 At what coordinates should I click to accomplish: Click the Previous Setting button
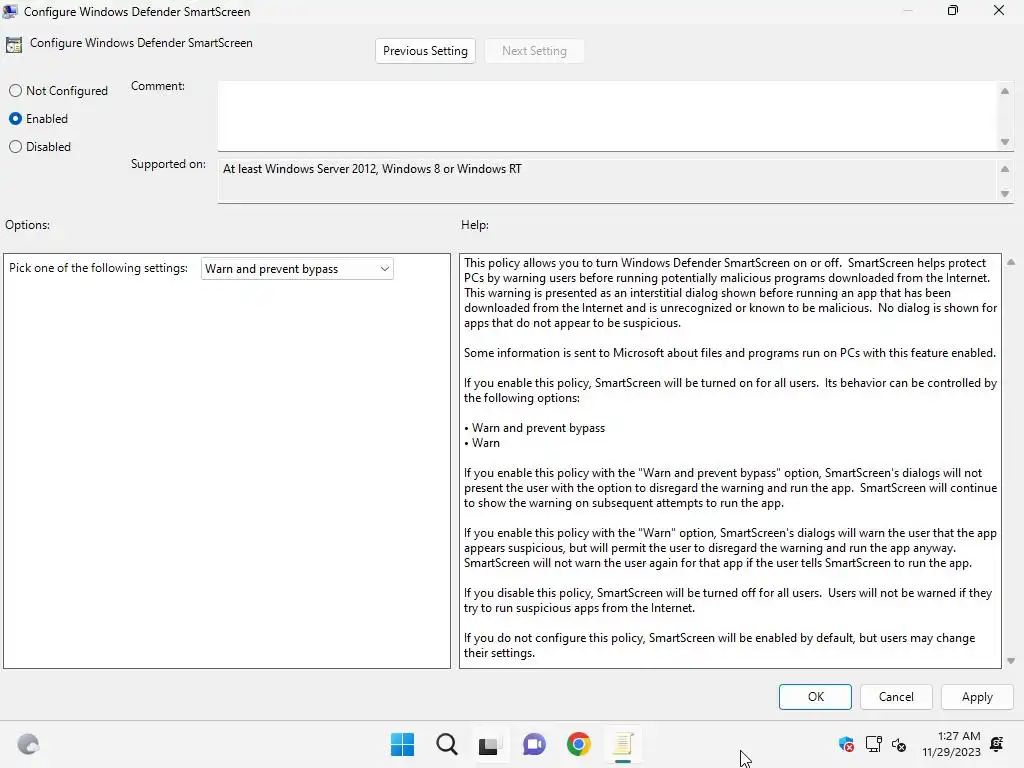point(425,51)
